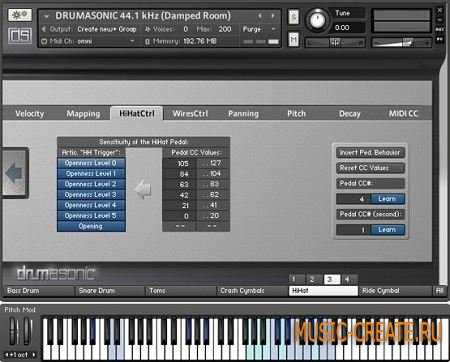
Task: Select the Bass Drum section
Action: pyautogui.click(x=38, y=291)
